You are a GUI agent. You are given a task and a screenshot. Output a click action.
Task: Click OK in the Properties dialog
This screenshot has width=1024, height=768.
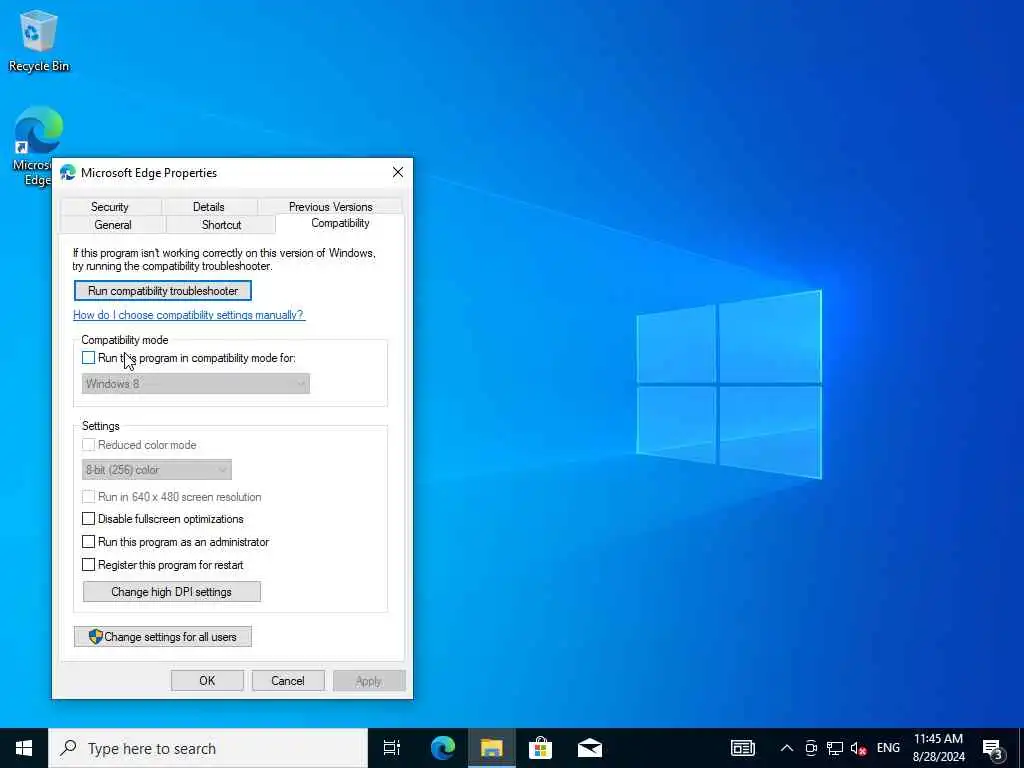coord(207,680)
